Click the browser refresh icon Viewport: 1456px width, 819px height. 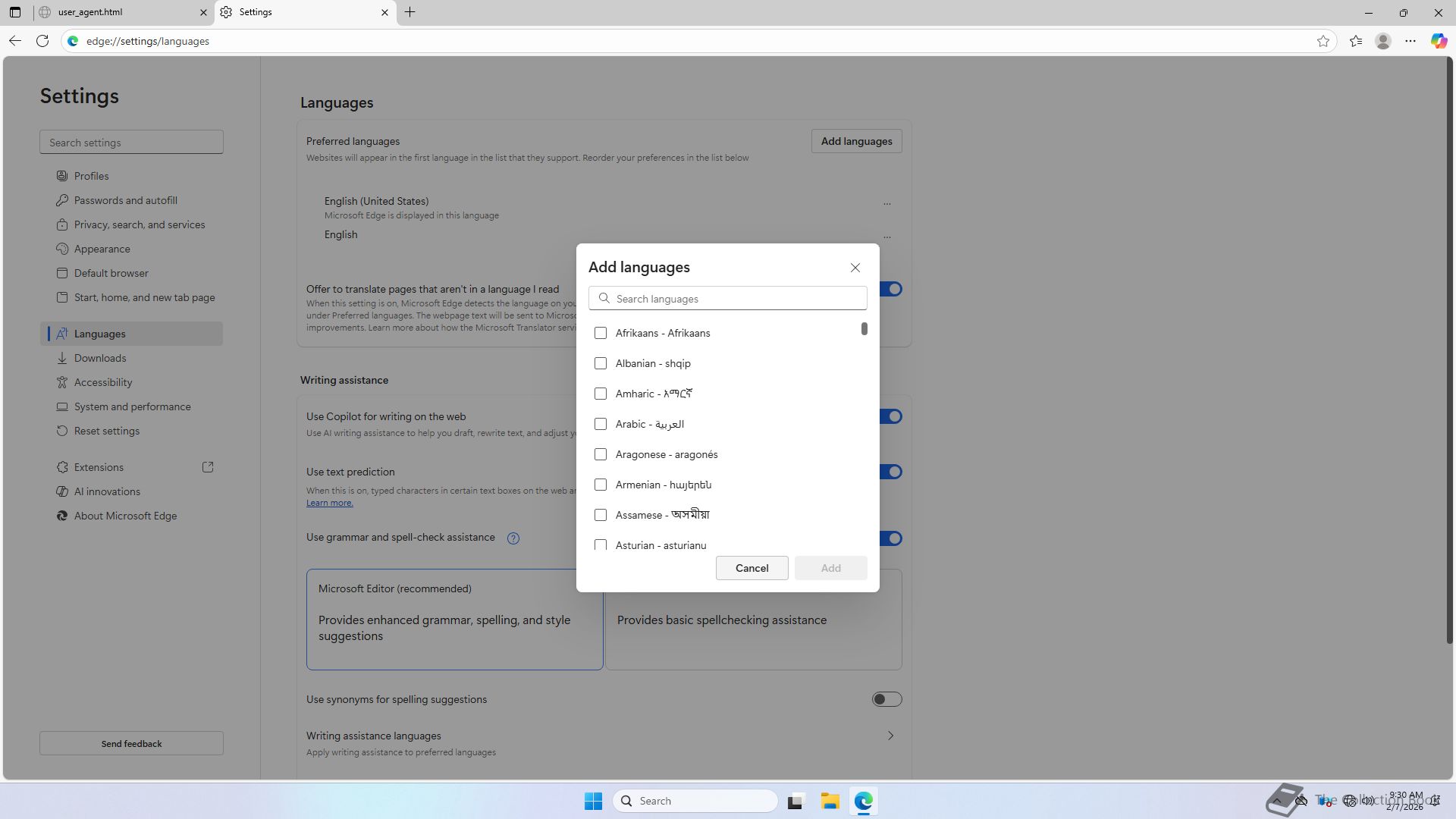pyautogui.click(x=42, y=41)
